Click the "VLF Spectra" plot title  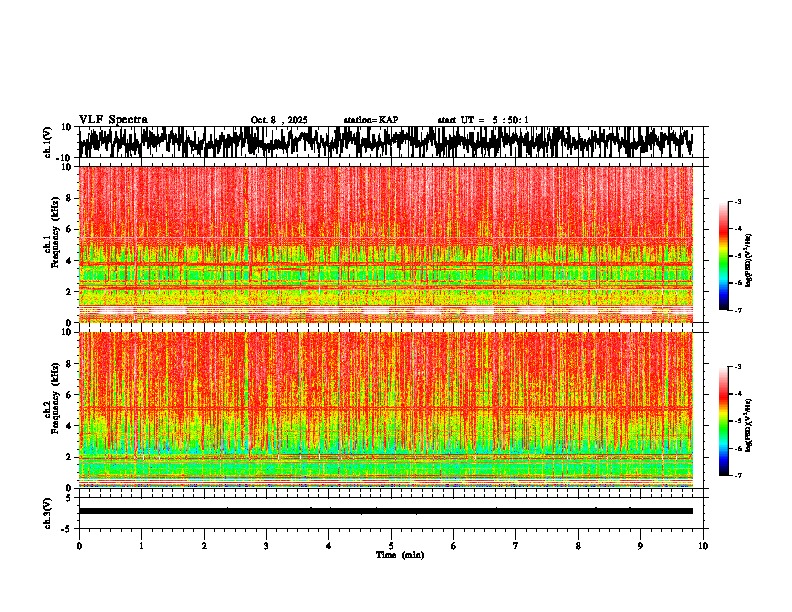pyautogui.click(x=113, y=120)
